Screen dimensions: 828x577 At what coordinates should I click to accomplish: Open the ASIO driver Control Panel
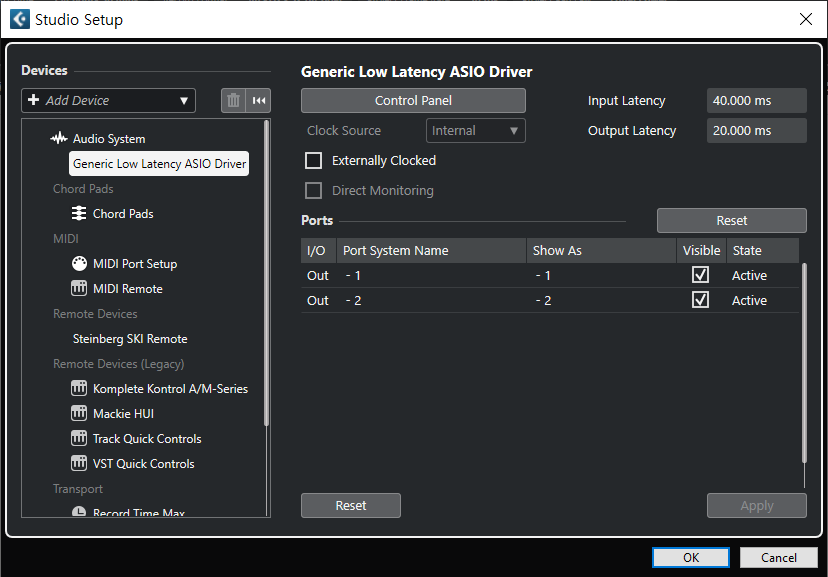[413, 100]
